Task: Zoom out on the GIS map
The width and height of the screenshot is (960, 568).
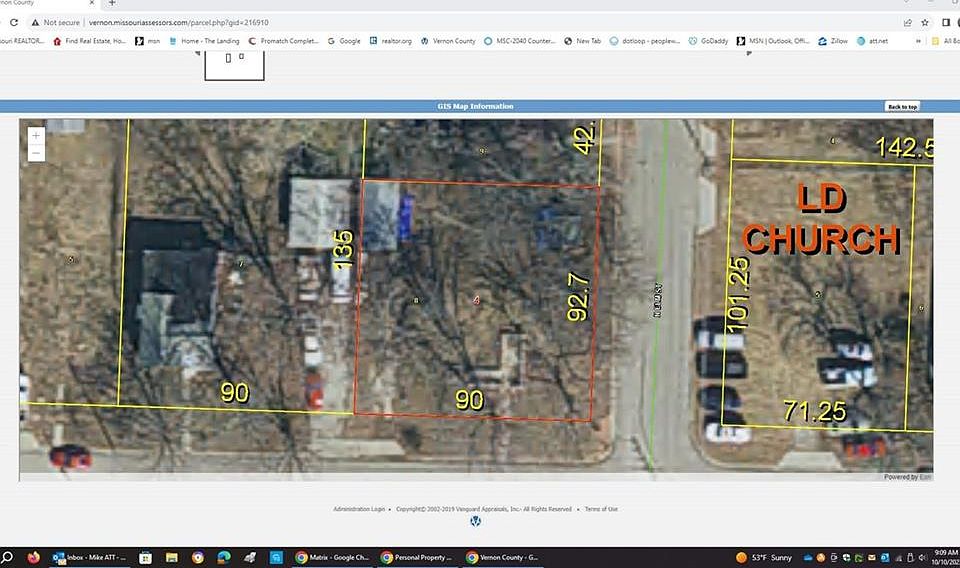Action: 36,153
